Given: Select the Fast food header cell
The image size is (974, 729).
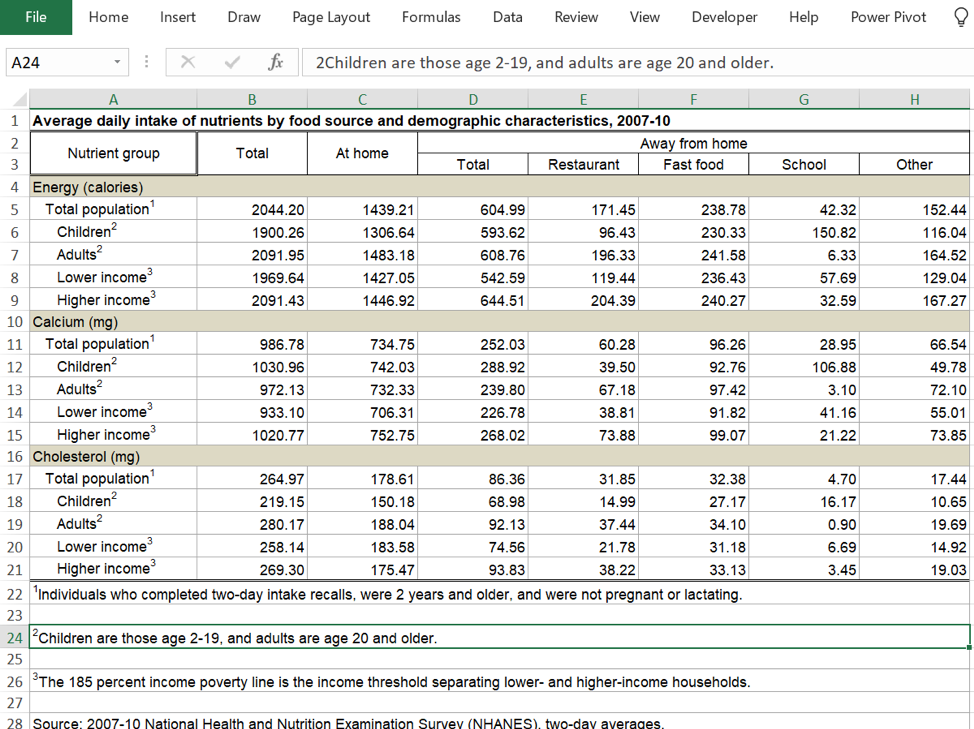Looking at the screenshot, I should (693, 165).
